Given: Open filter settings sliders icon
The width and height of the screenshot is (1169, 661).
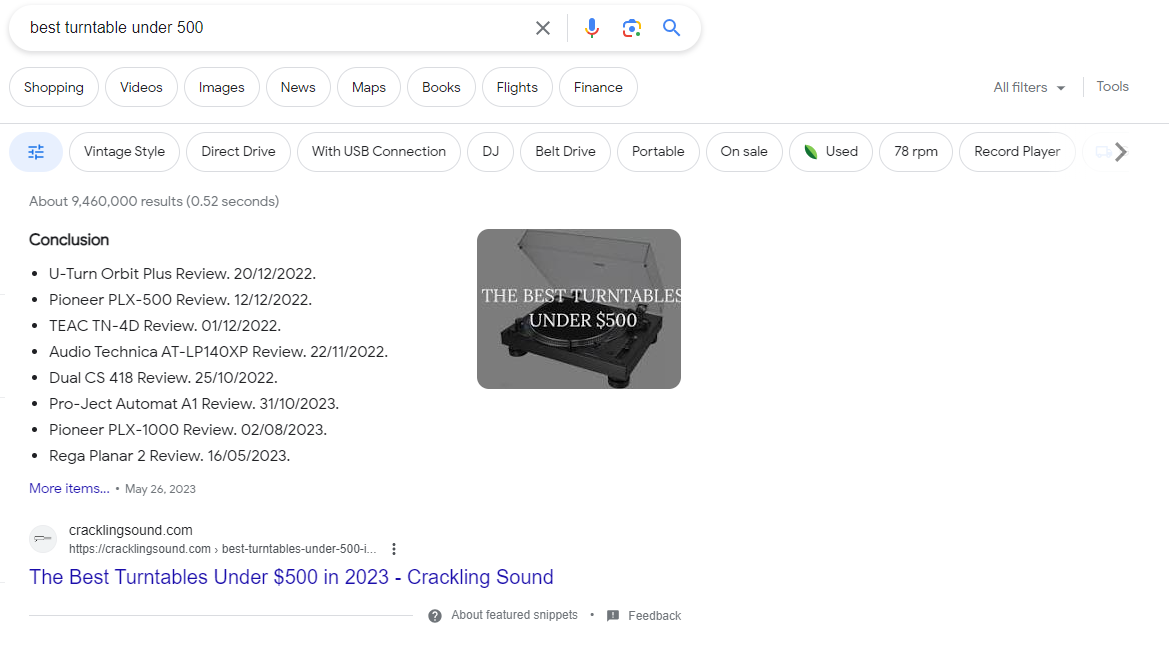Looking at the screenshot, I should click(x=36, y=152).
